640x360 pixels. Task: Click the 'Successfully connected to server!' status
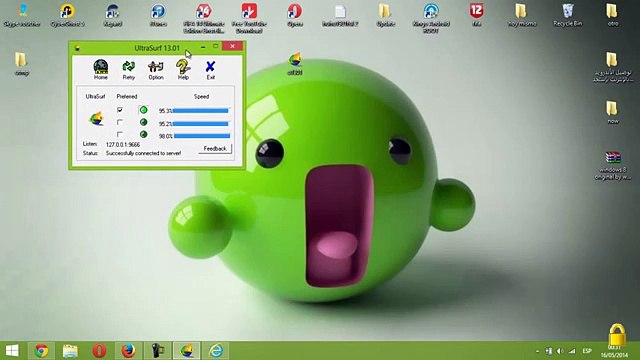click(x=143, y=153)
